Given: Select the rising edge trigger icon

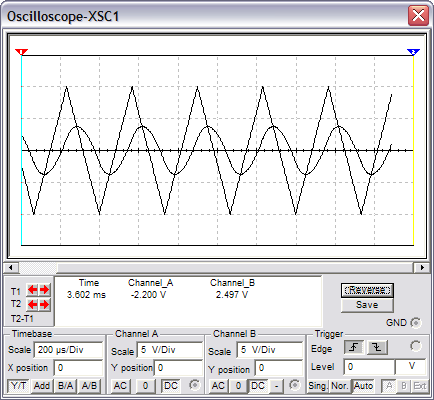Looking at the screenshot, I should pyautogui.click(x=354, y=348).
